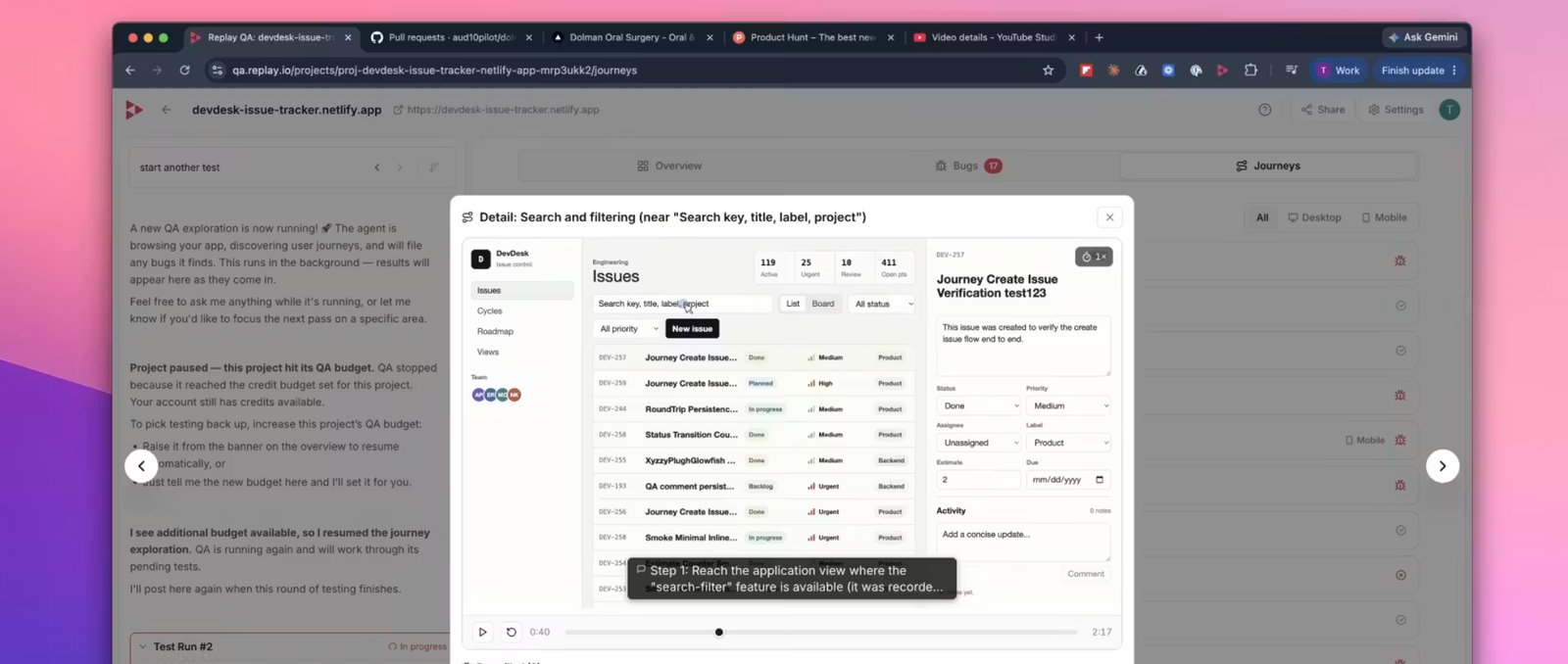The image size is (1568, 664).
Task: Click the Replay logo in the app header
Action: pos(134,110)
